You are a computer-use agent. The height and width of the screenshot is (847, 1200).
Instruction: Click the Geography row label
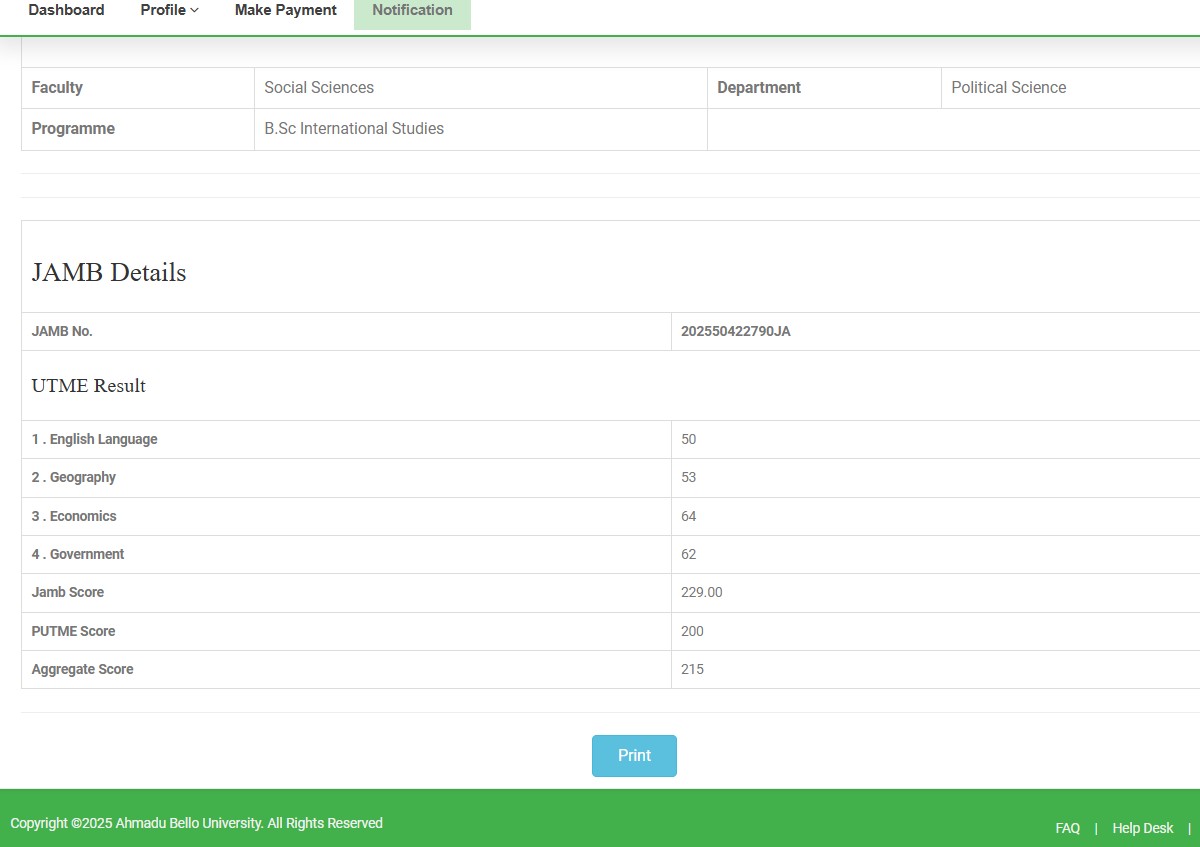pyautogui.click(x=74, y=477)
